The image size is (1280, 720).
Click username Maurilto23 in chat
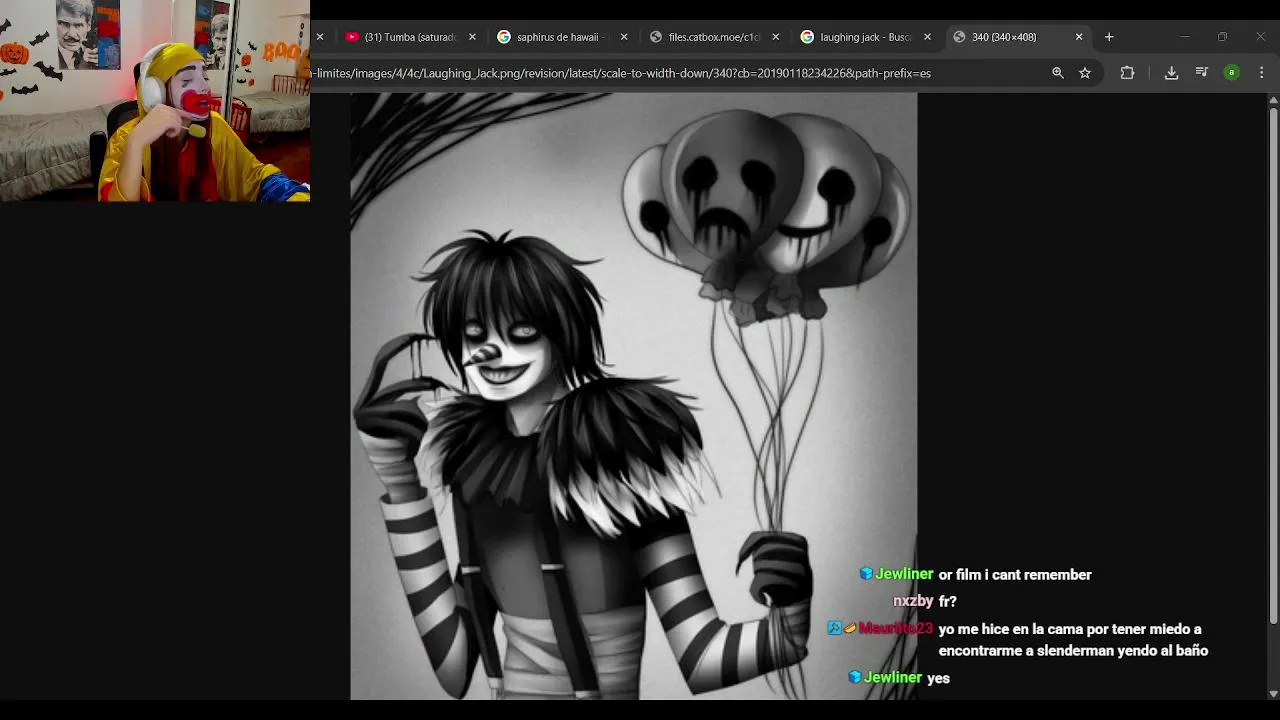895,628
